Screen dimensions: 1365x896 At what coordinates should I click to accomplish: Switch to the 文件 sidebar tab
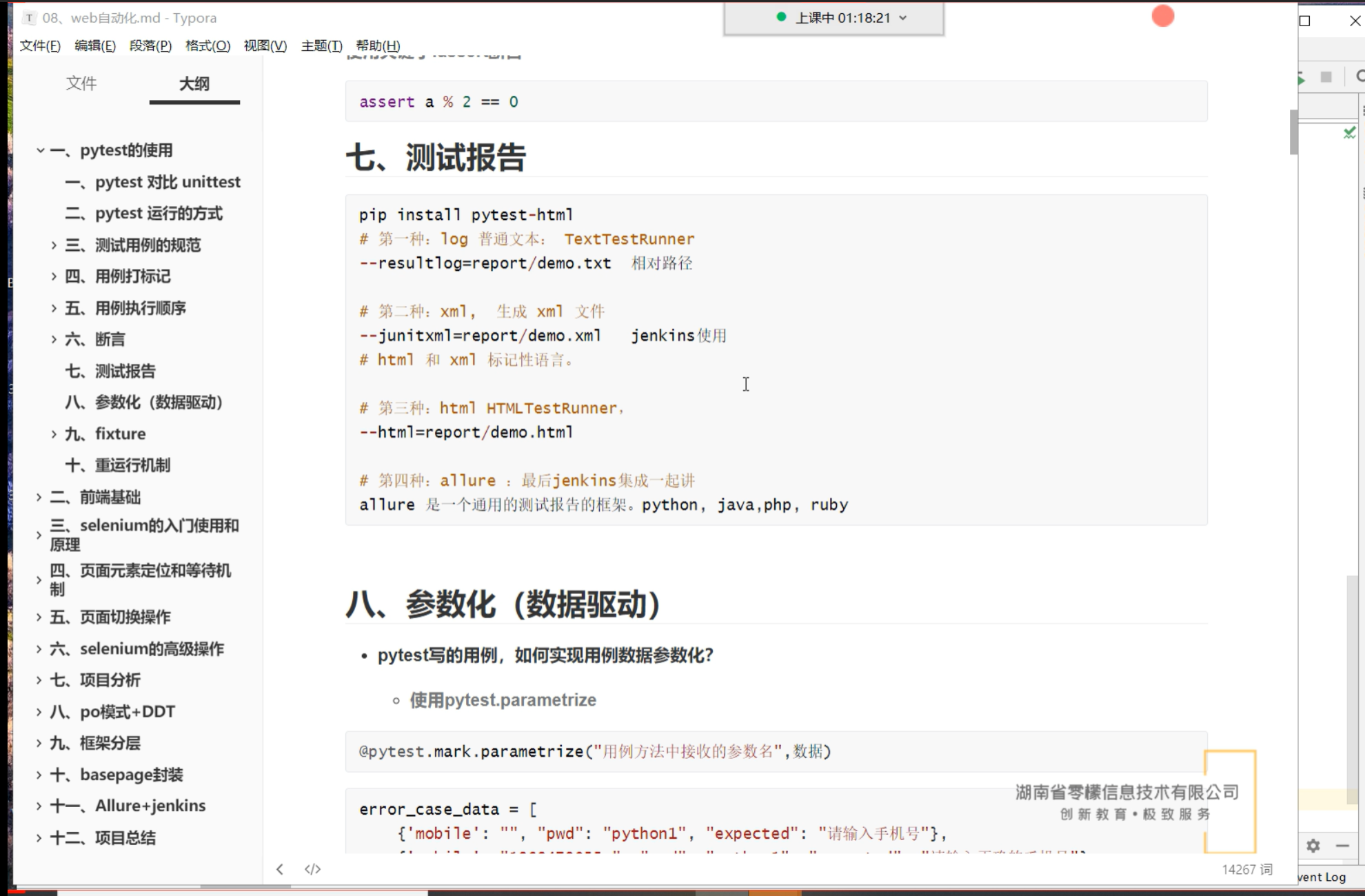pos(81,83)
